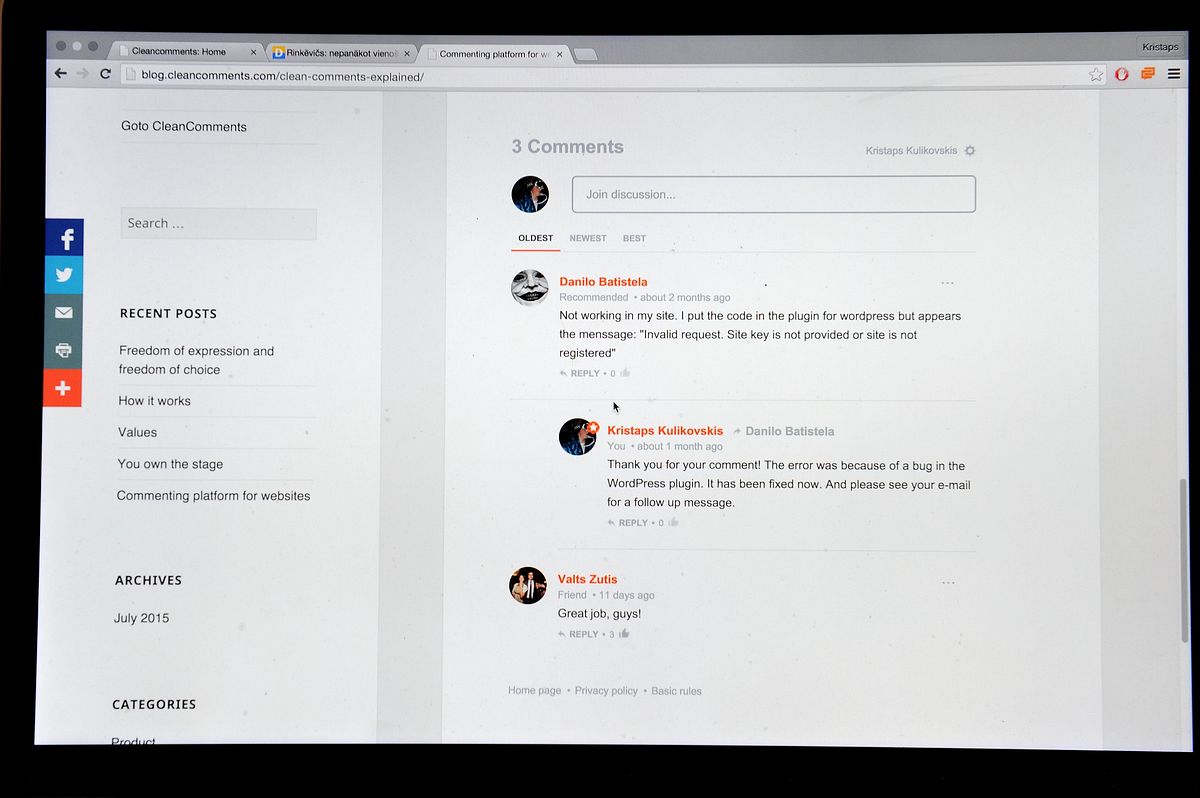Image resolution: width=1200 pixels, height=798 pixels.
Task: Sort comments by Newest tab
Action: pos(588,238)
